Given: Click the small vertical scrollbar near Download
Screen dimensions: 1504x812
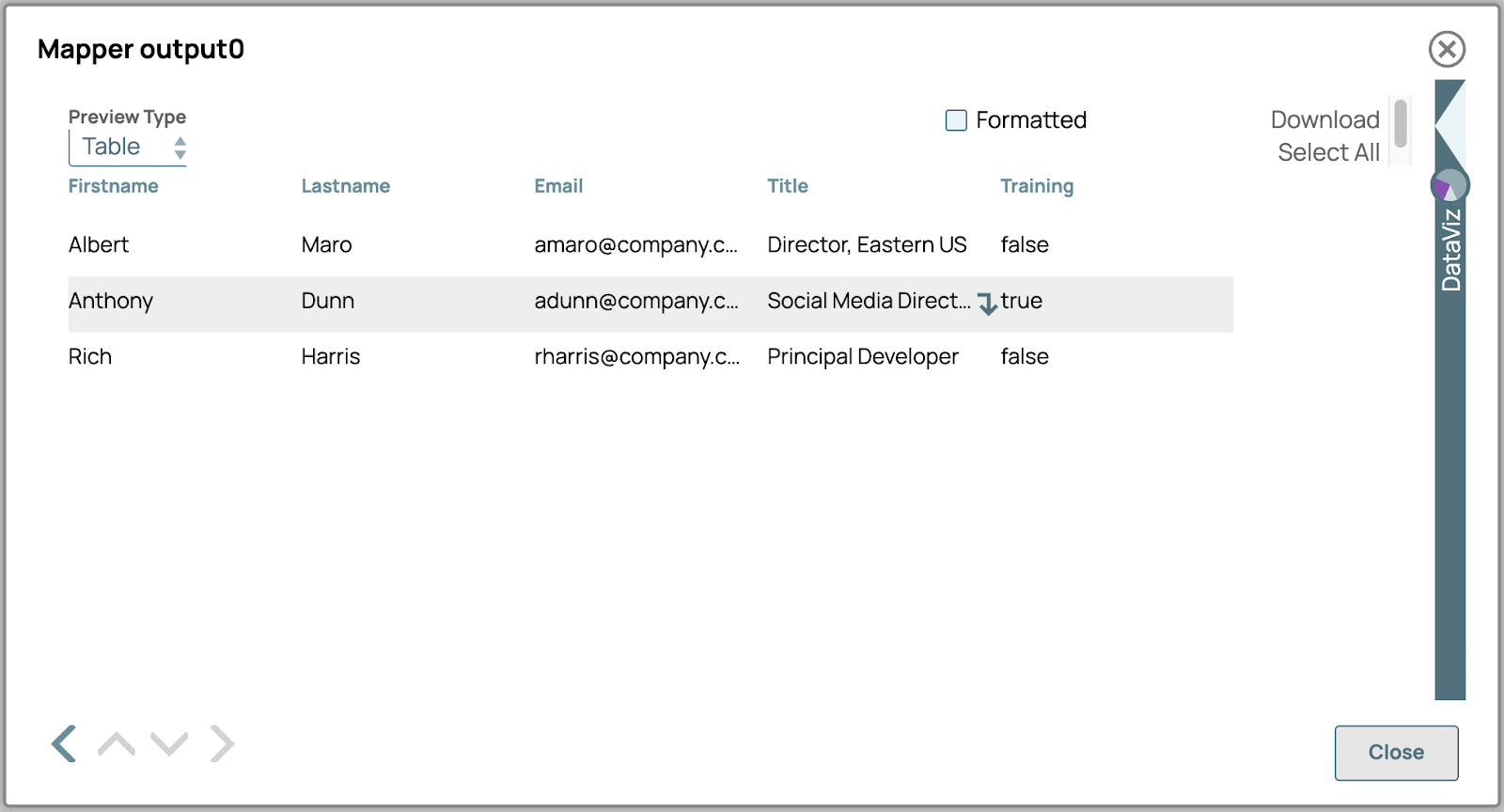Looking at the screenshot, I should pos(1401,125).
